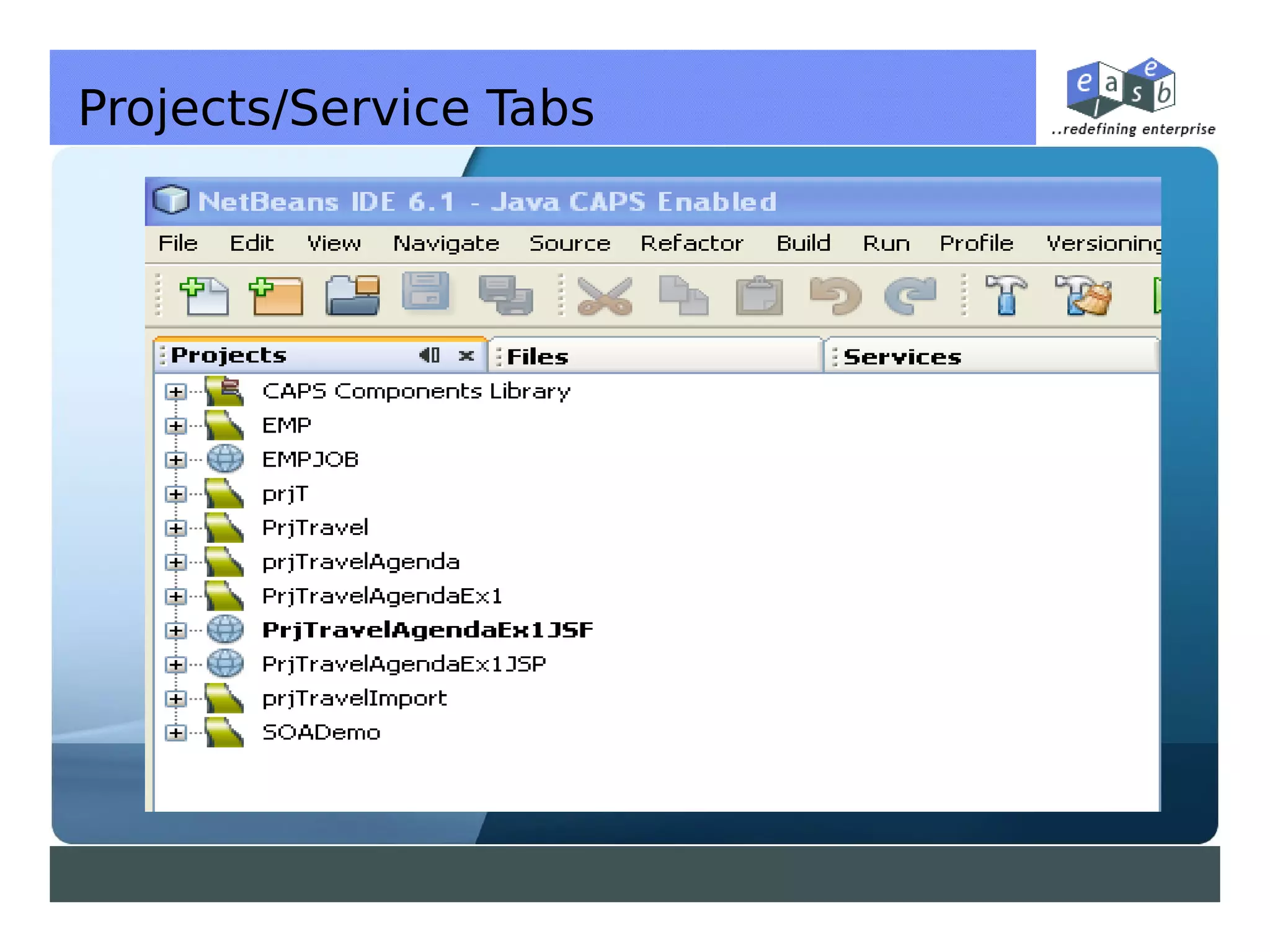
Task: Select the PrjTravelAgendaEx1 project
Action: [382, 596]
